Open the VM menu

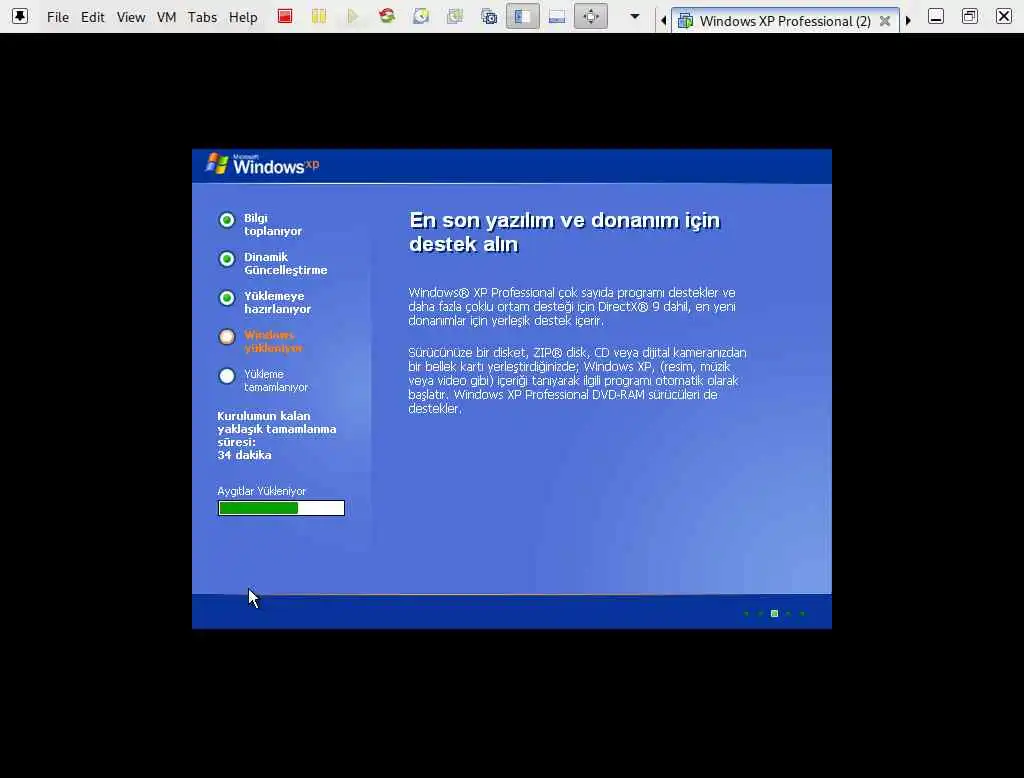tap(167, 17)
